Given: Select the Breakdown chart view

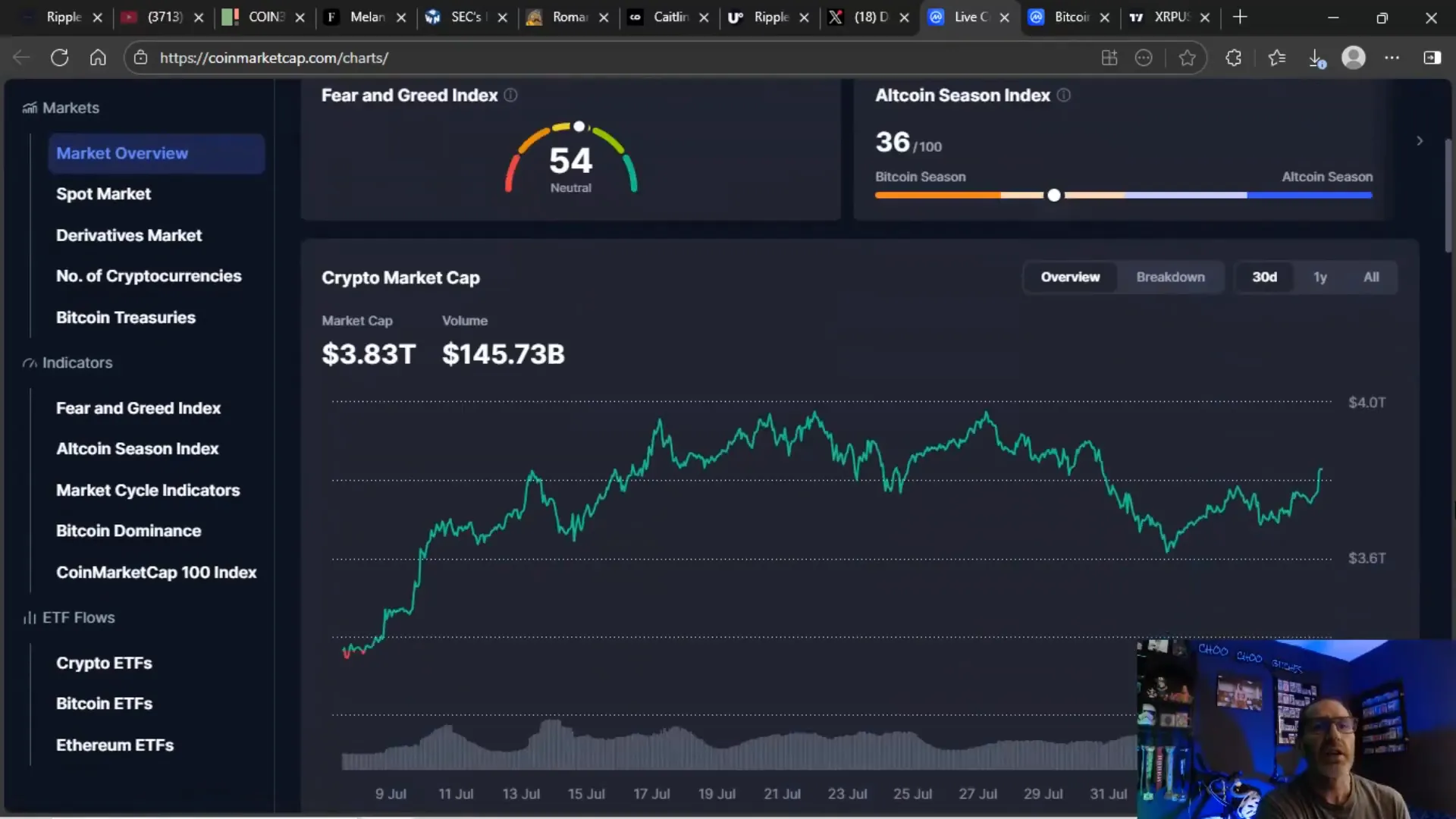Looking at the screenshot, I should click(1170, 278).
